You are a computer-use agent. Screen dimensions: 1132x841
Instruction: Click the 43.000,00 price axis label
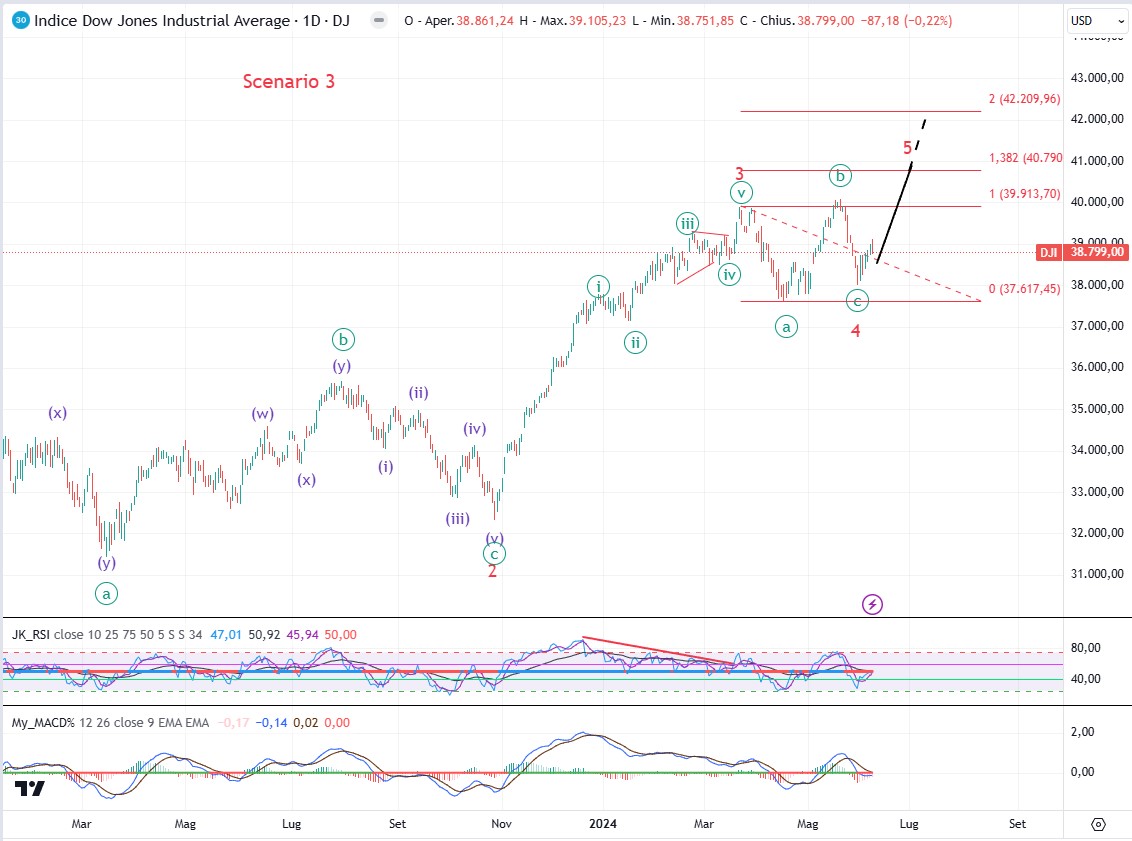1097,78
